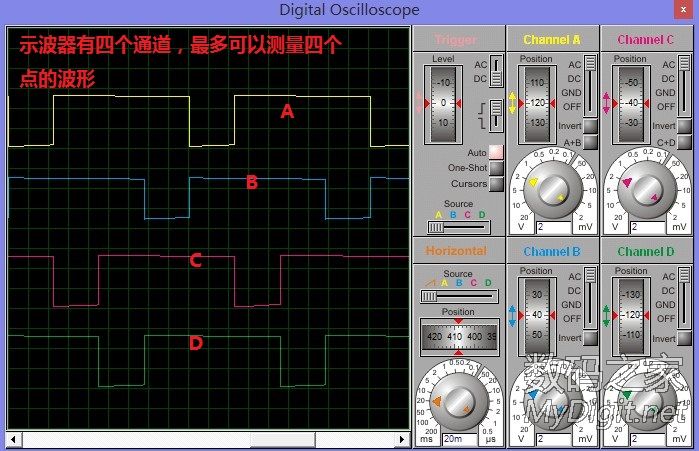Enable C+D sum mode
The height and width of the screenshot is (451, 699).
point(685,143)
